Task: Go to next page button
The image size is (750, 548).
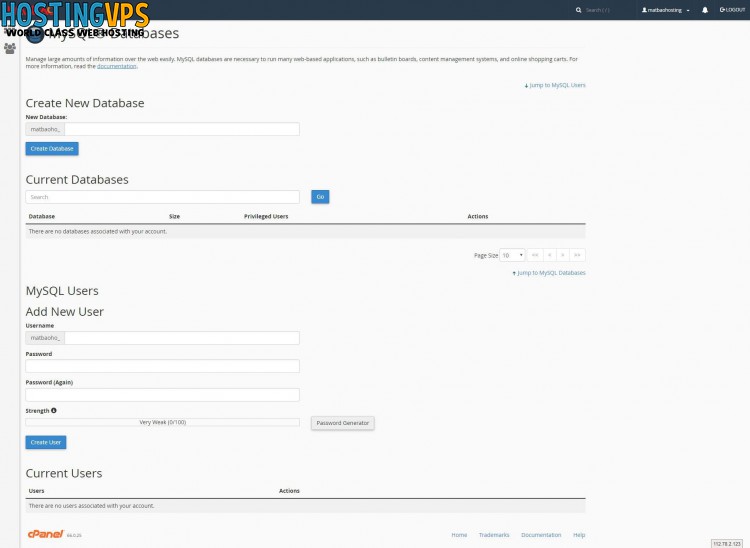Action: tap(563, 255)
